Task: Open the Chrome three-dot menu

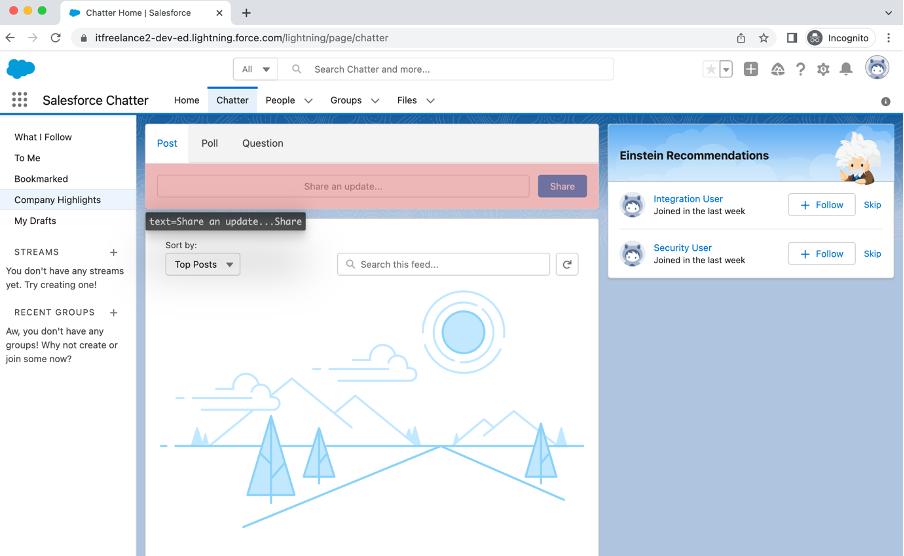Action: (888, 38)
